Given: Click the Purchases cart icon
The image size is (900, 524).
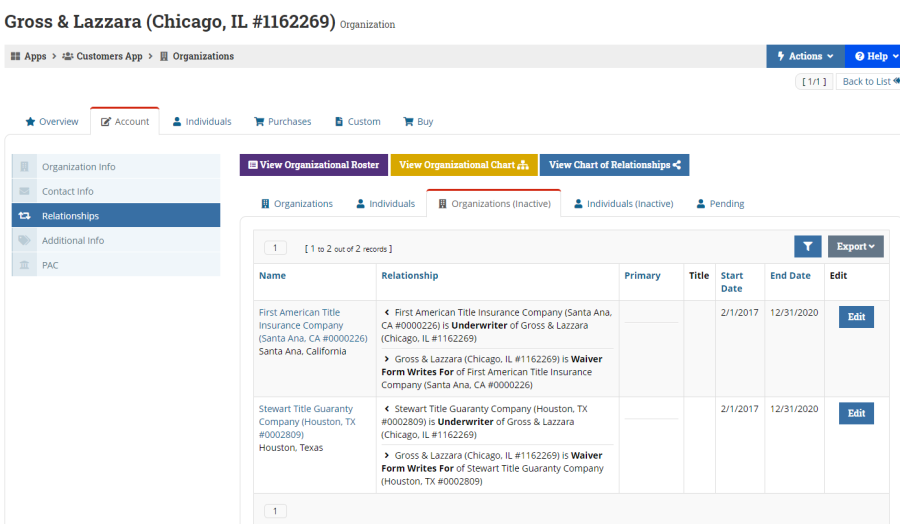Looking at the screenshot, I should tap(259, 122).
